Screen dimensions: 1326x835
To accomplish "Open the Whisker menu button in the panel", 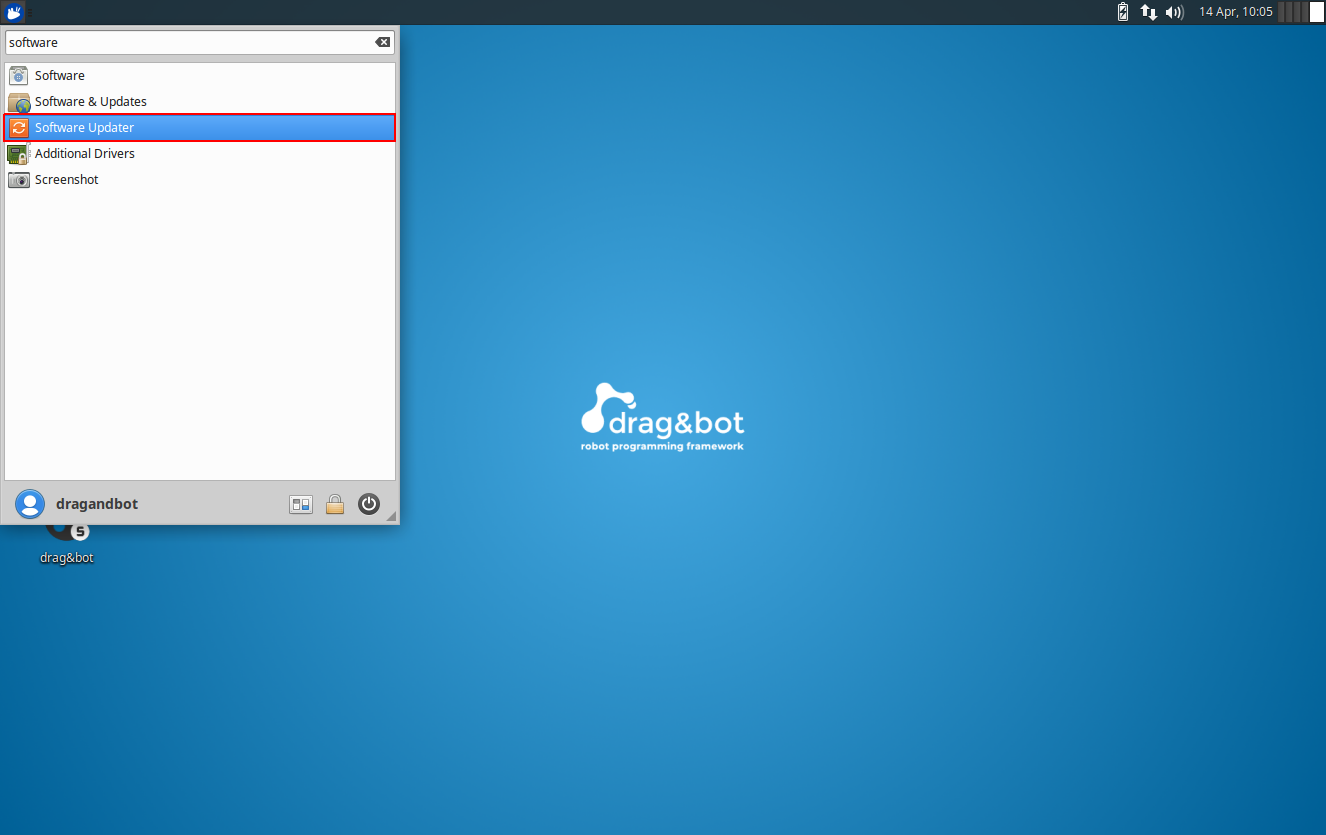I will tap(14, 12).
